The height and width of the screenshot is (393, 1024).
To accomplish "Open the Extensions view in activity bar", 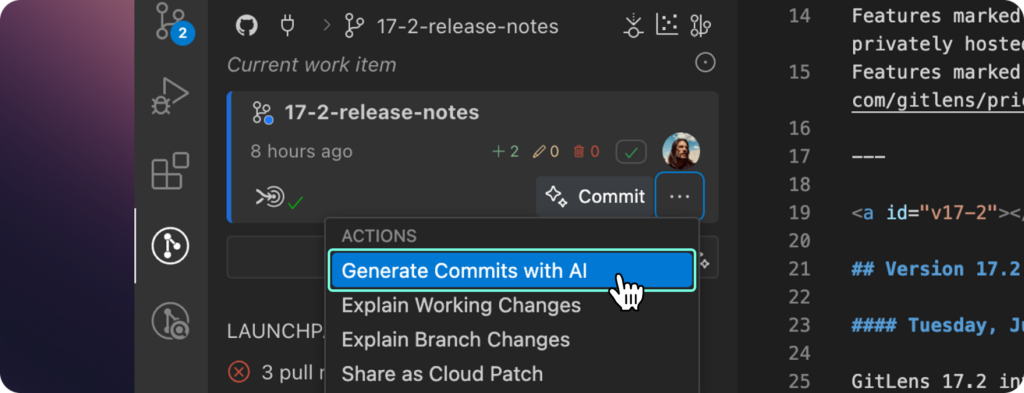I will pyautogui.click(x=170, y=171).
